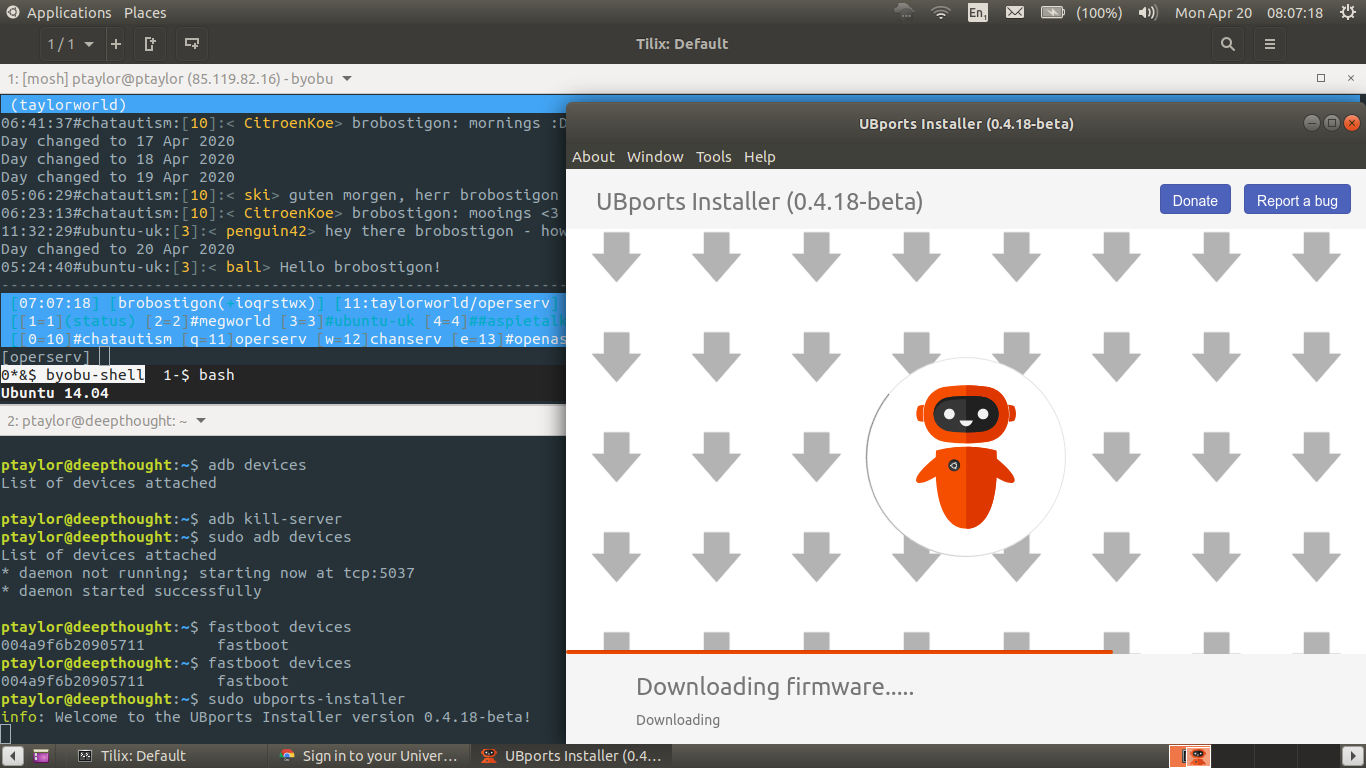Maximize the byobu terminal pane
Screen dimensions: 1366x768
click(1321, 78)
